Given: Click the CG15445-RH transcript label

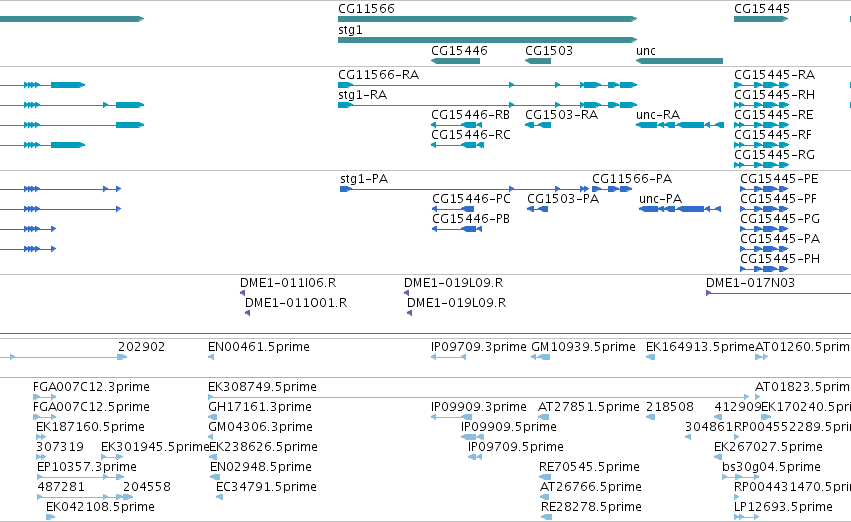Looking at the screenshot, I should [774, 94].
